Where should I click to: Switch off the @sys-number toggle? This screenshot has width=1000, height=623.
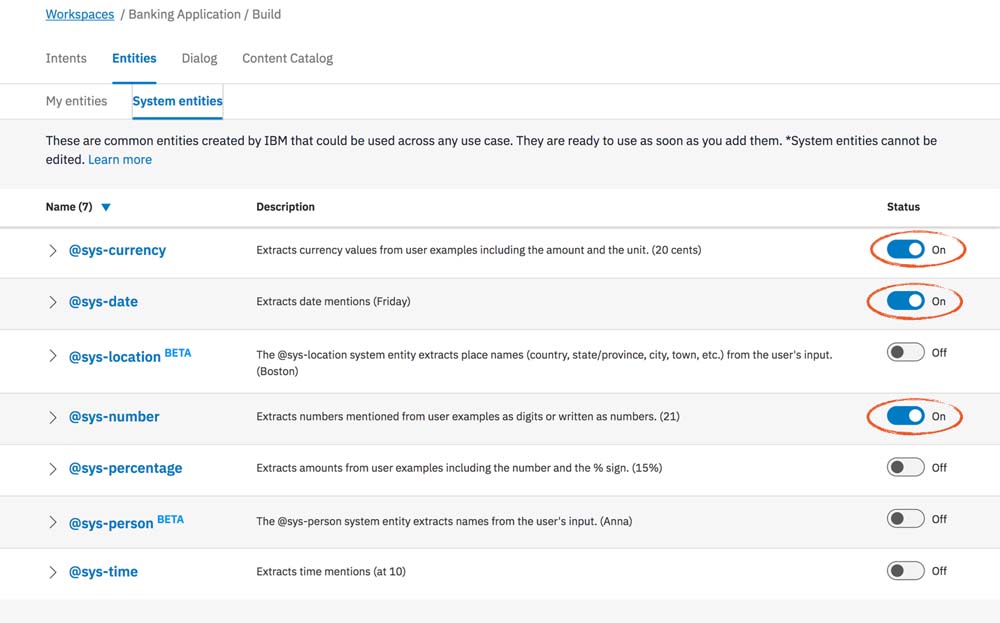tap(905, 416)
